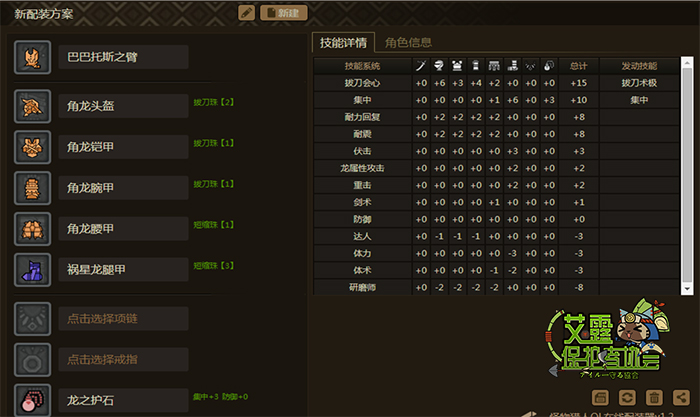Click the 拔刀珠【2】 decoration link for helmet
Image resolution: width=700 pixels, height=417 pixels.
pos(214,102)
